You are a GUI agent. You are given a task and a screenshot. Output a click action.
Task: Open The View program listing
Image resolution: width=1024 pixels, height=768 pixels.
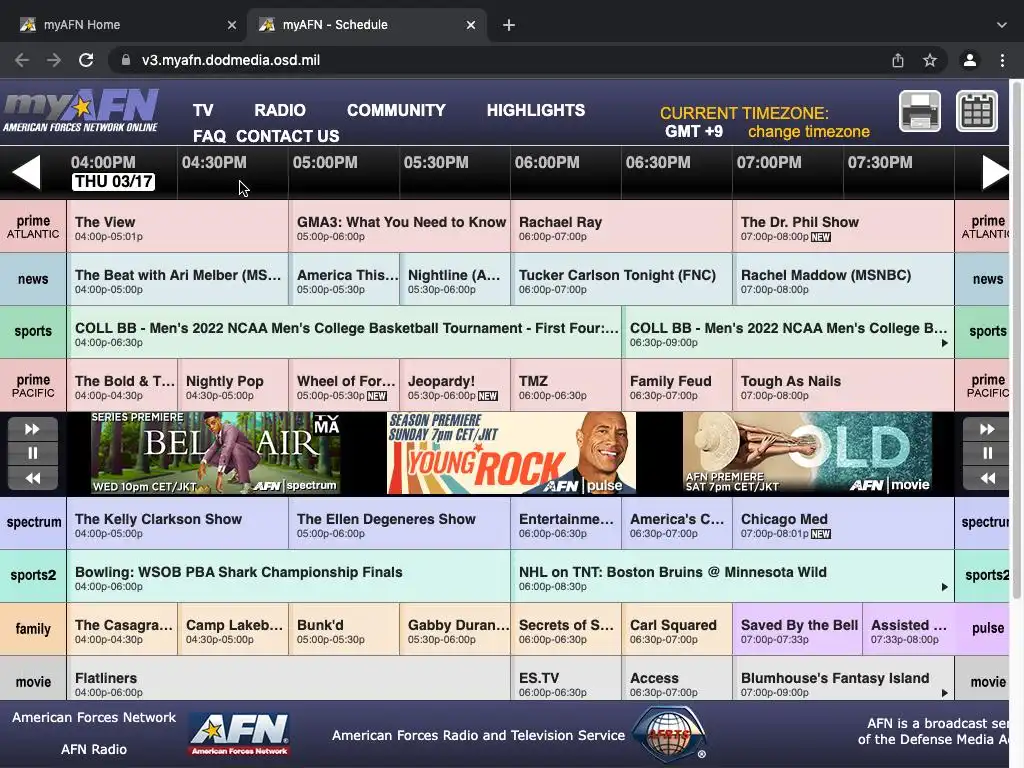click(x=178, y=226)
